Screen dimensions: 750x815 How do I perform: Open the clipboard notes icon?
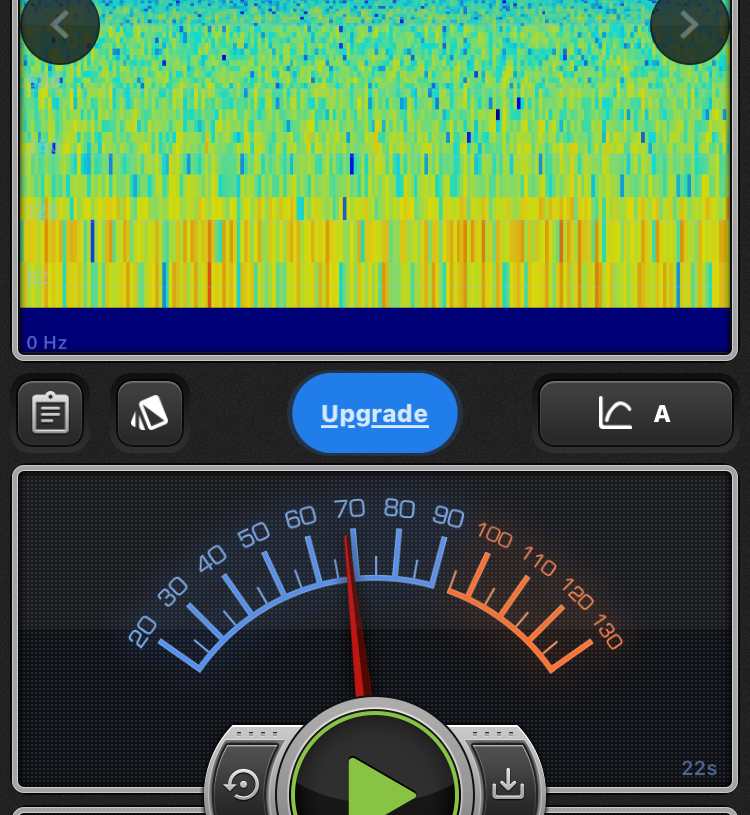(x=50, y=413)
